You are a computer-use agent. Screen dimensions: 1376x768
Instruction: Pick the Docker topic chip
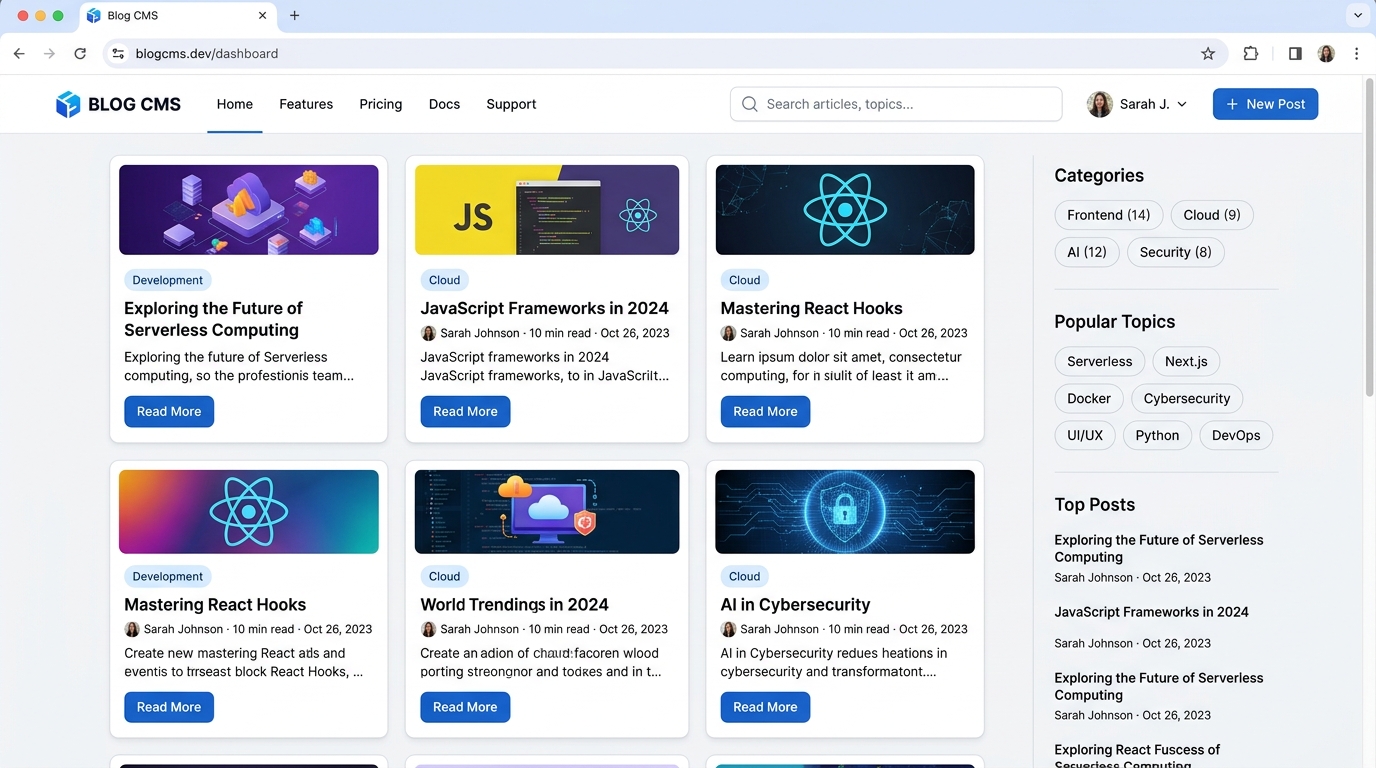(x=1089, y=398)
